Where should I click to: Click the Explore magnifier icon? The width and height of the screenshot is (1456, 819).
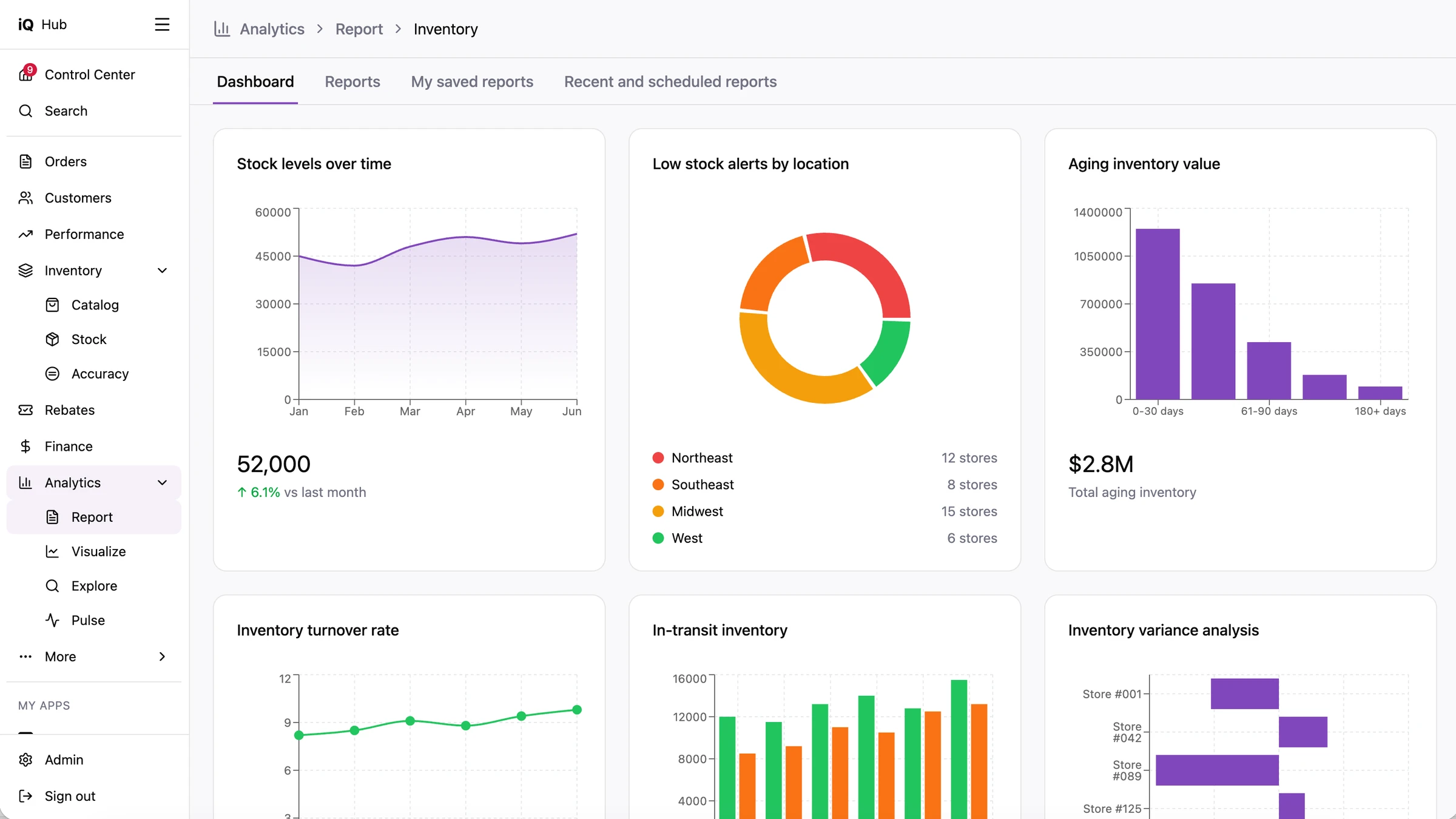click(52, 586)
